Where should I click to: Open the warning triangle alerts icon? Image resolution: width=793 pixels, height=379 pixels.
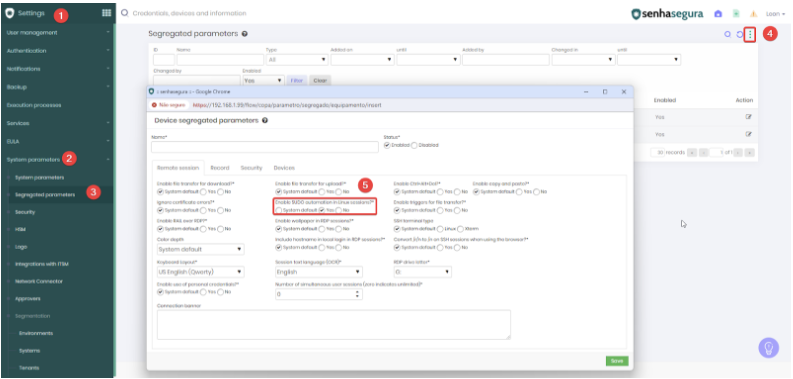coord(754,14)
